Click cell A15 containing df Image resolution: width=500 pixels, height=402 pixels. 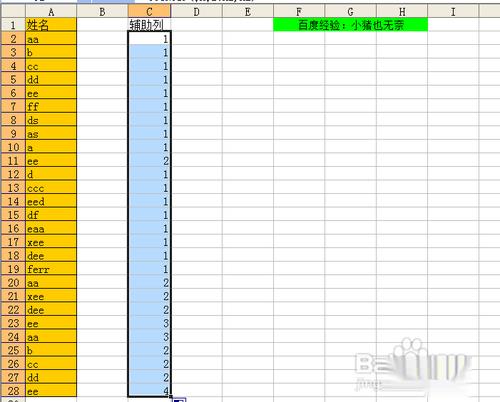(51, 215)
